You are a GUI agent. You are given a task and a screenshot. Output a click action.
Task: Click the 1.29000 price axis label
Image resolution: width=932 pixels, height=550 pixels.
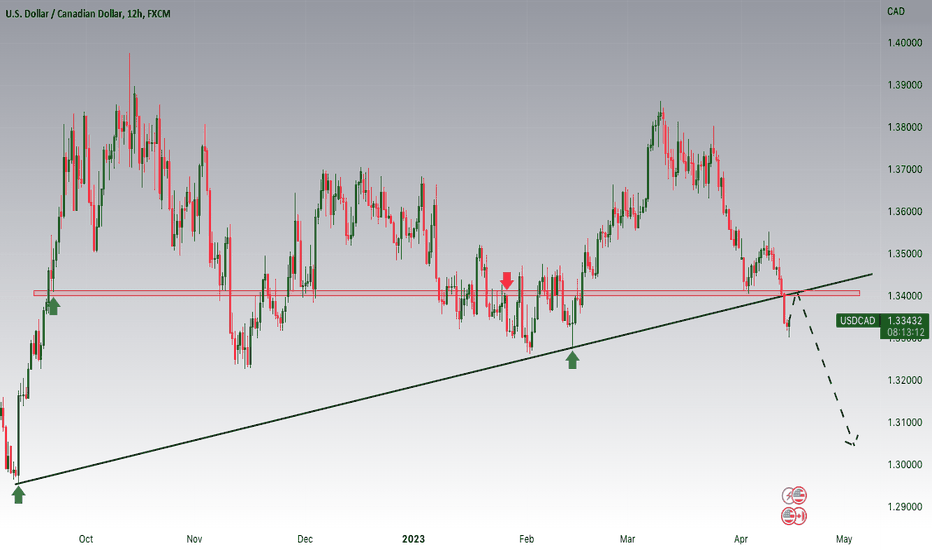(x=905, y=507)
